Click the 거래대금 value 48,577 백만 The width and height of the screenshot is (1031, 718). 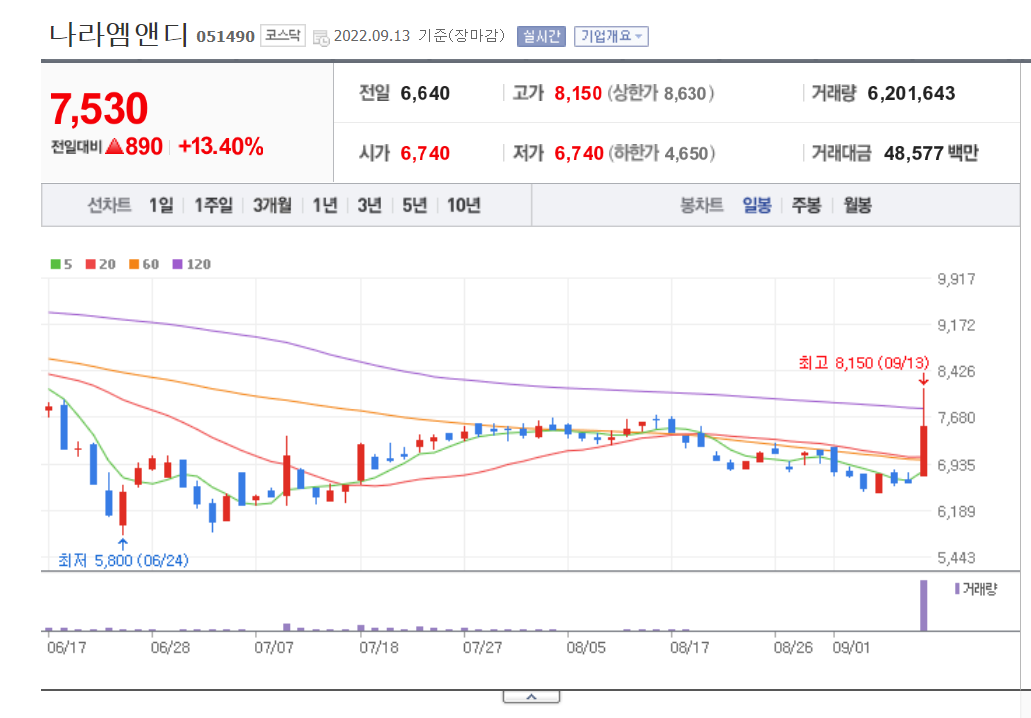[x=931, y=153]
